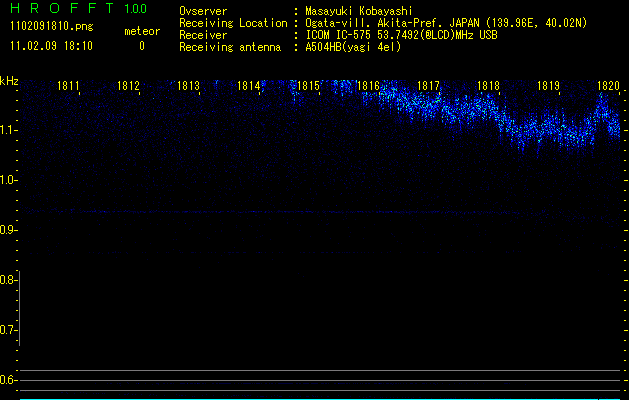Image resolution: width=629 pixels, height=400 pixels.
Task: Click the A504HB(yagi 4el) antenna text
Action: point(353,47)
